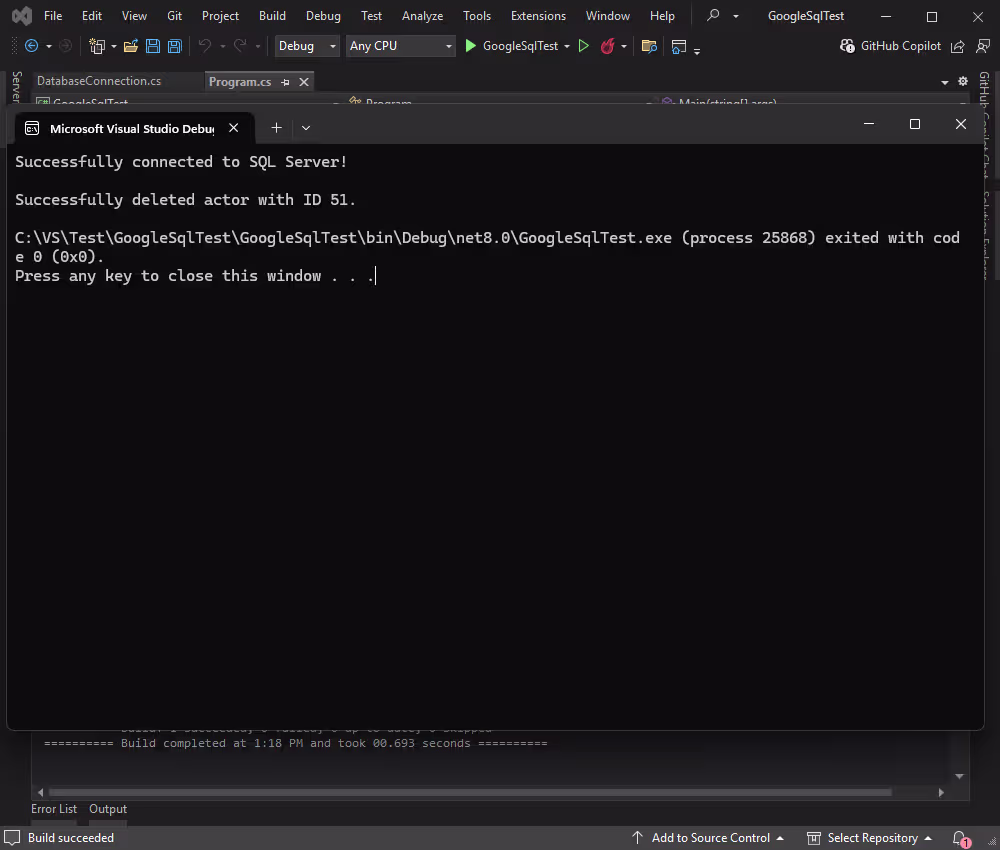Expand the debug console tab chevron

pos(305,128)
